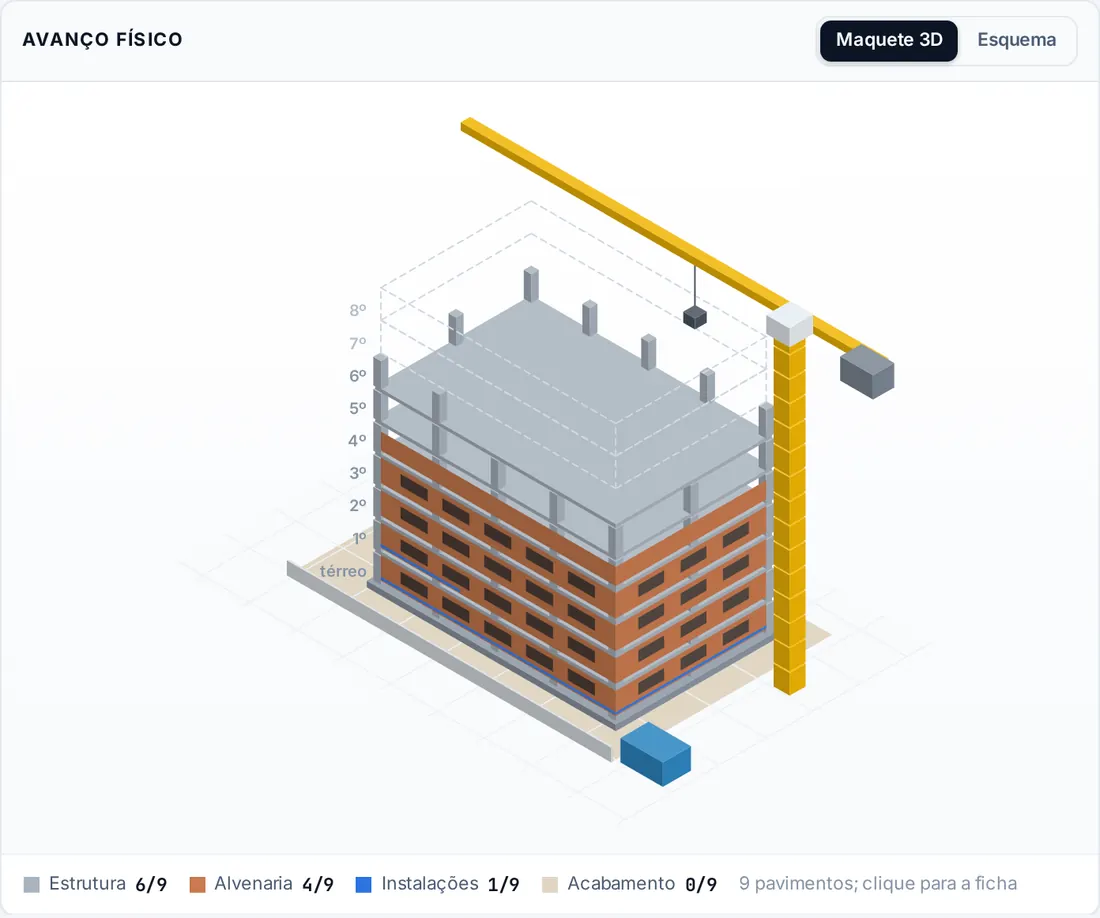This screenshot has height=918, width=1100.
Task: Click the '9 pavimentos; clique para a ficha' hint
Action: 878,883
